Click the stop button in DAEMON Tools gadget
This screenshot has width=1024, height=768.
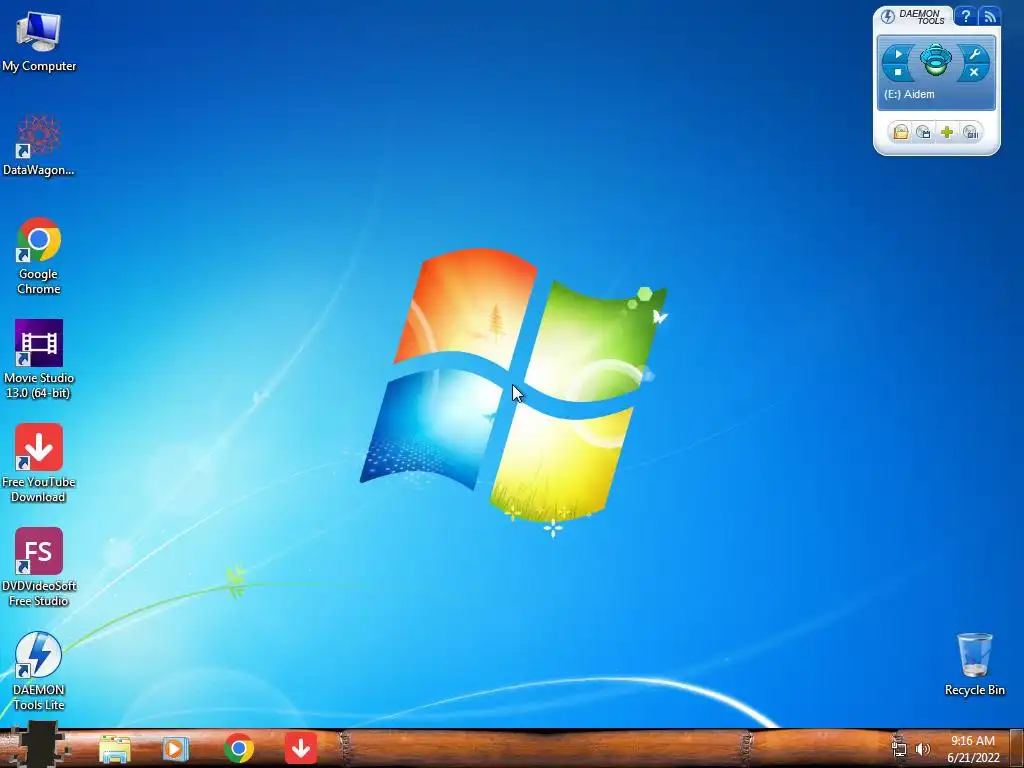(898, 72)
